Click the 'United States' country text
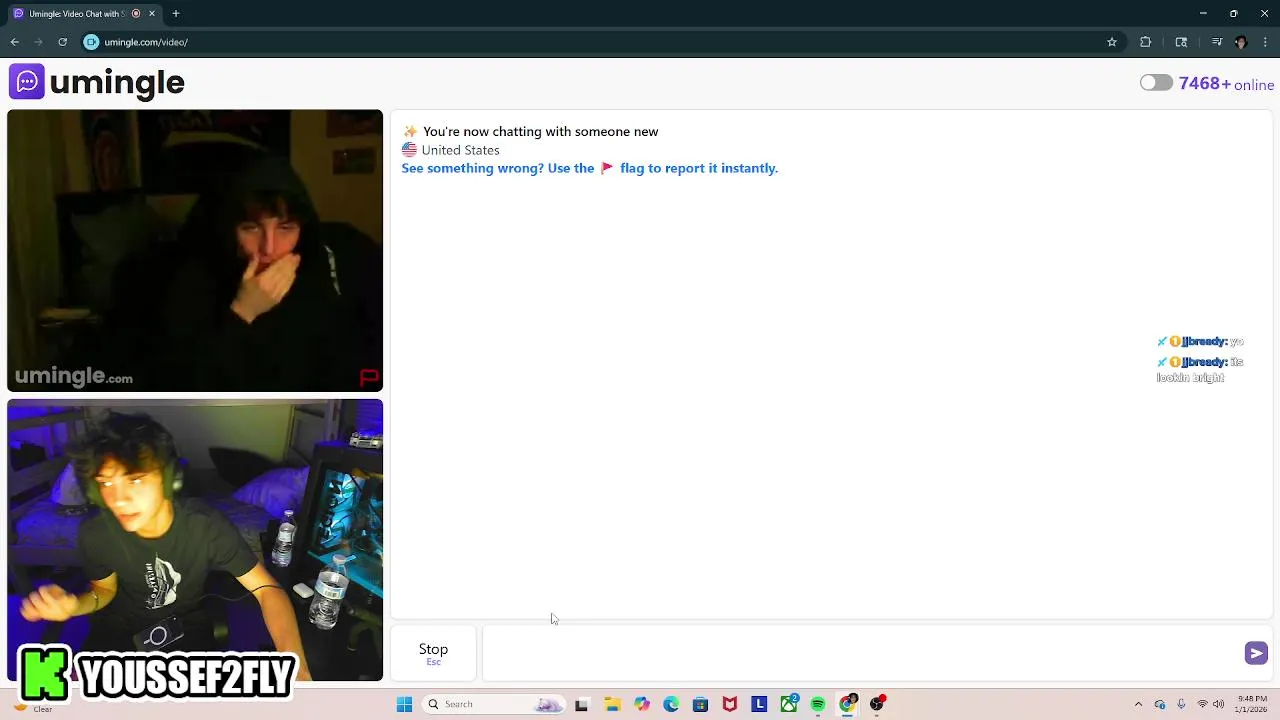1280x720 pixels. pos(460,150)
